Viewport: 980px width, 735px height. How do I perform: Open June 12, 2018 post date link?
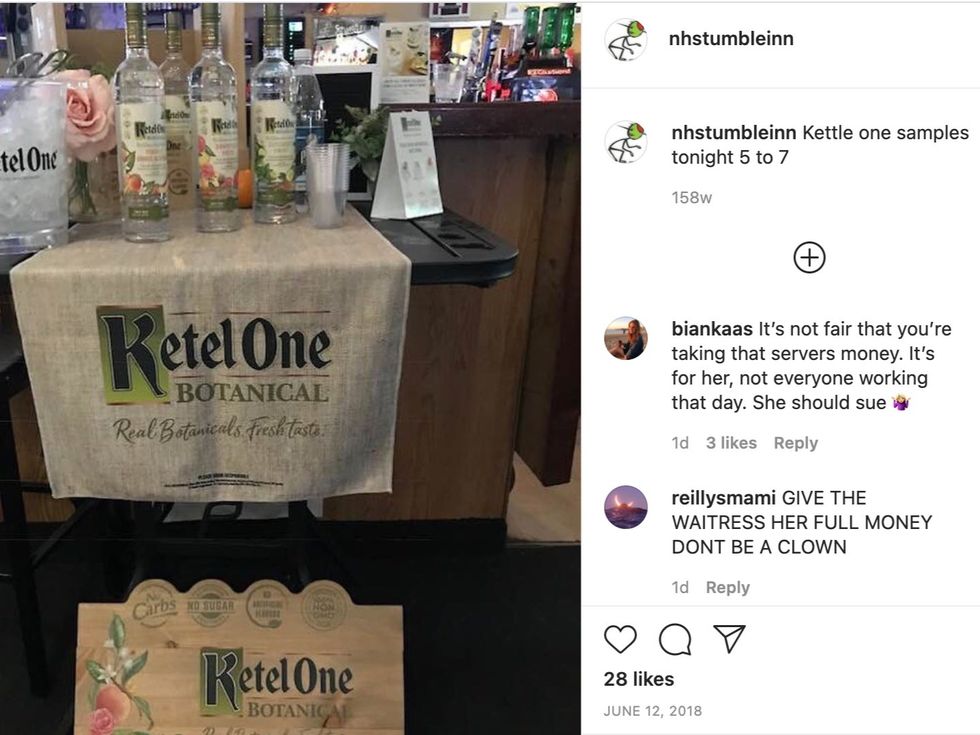(652, 711)
